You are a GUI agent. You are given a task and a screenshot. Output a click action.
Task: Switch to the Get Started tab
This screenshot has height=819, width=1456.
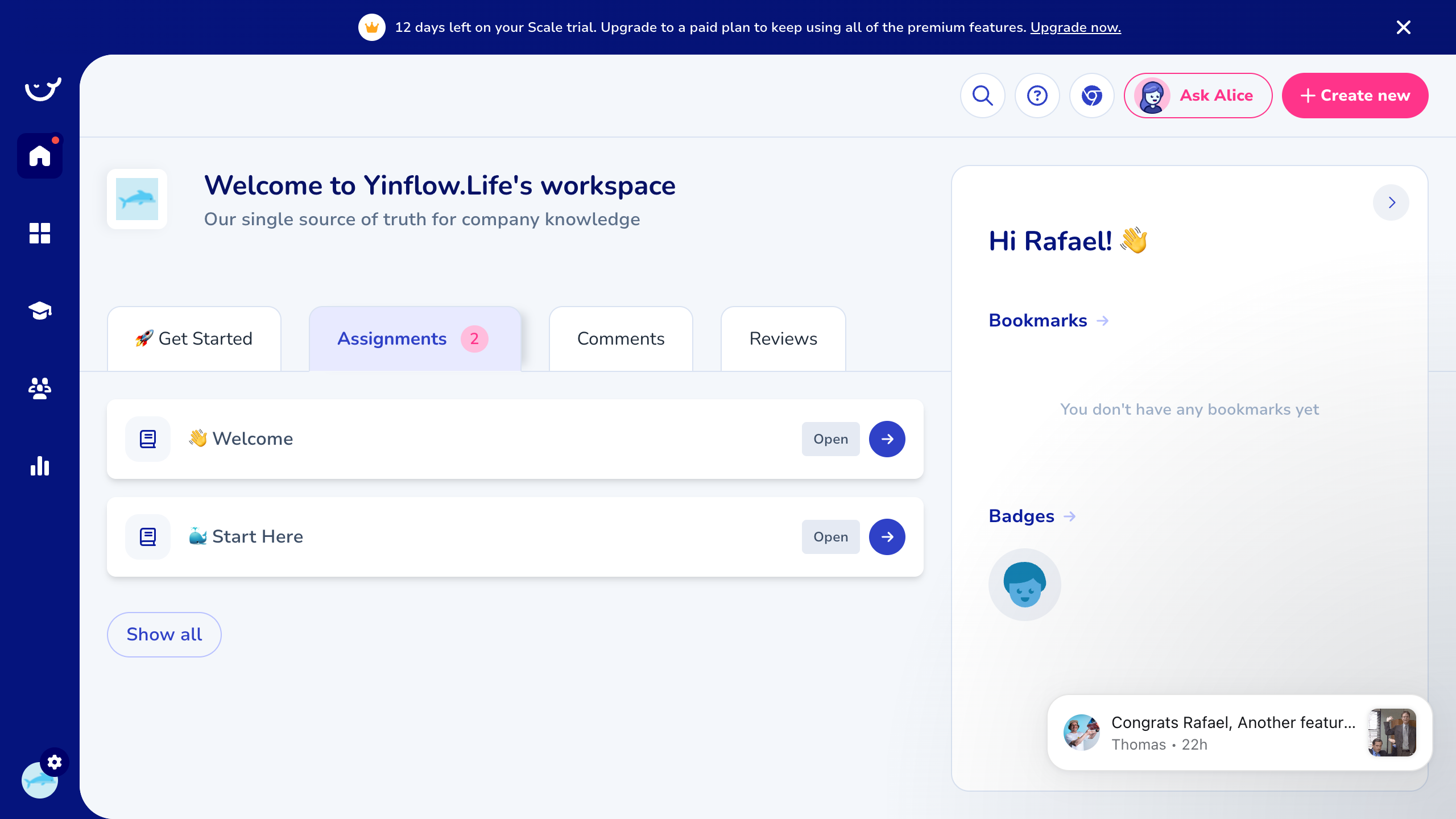click(194, 339)
